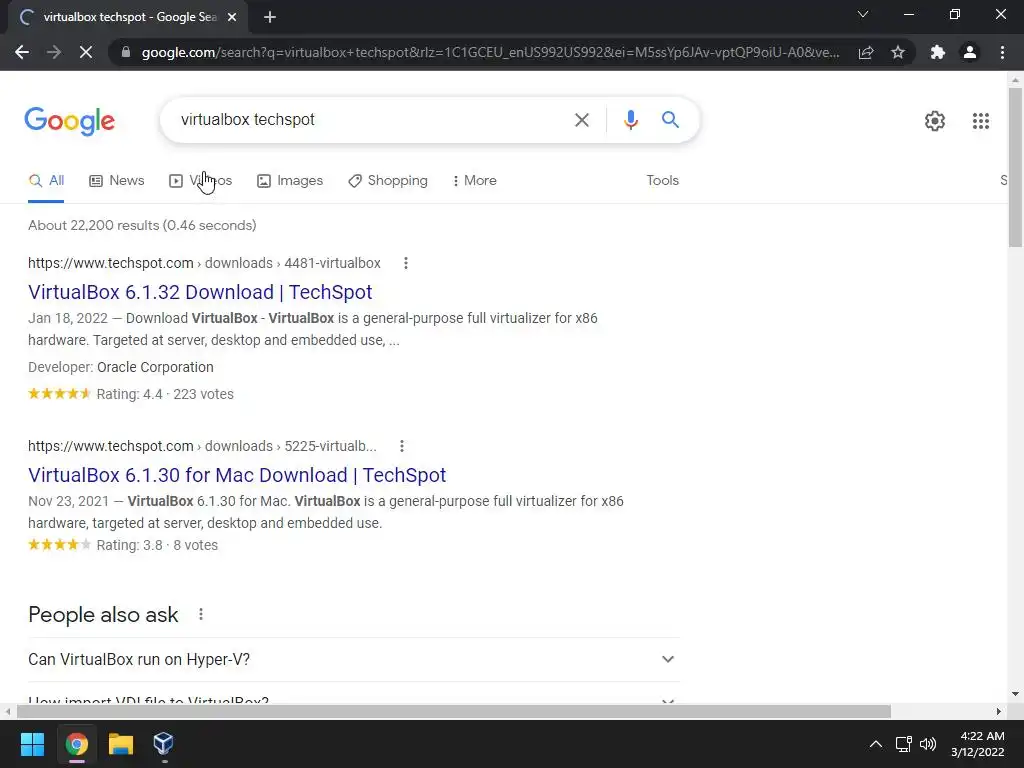This screenshot has width=1024, height=768.
Task: Click the Oracle Corporation developer text
Action: (155, 368)
